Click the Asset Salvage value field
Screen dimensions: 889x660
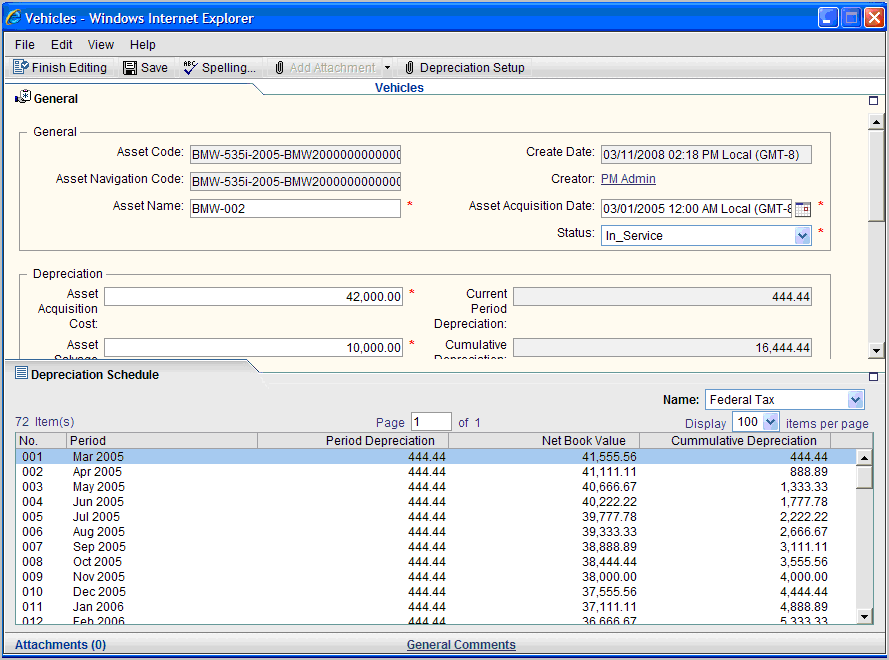(253, 348)
